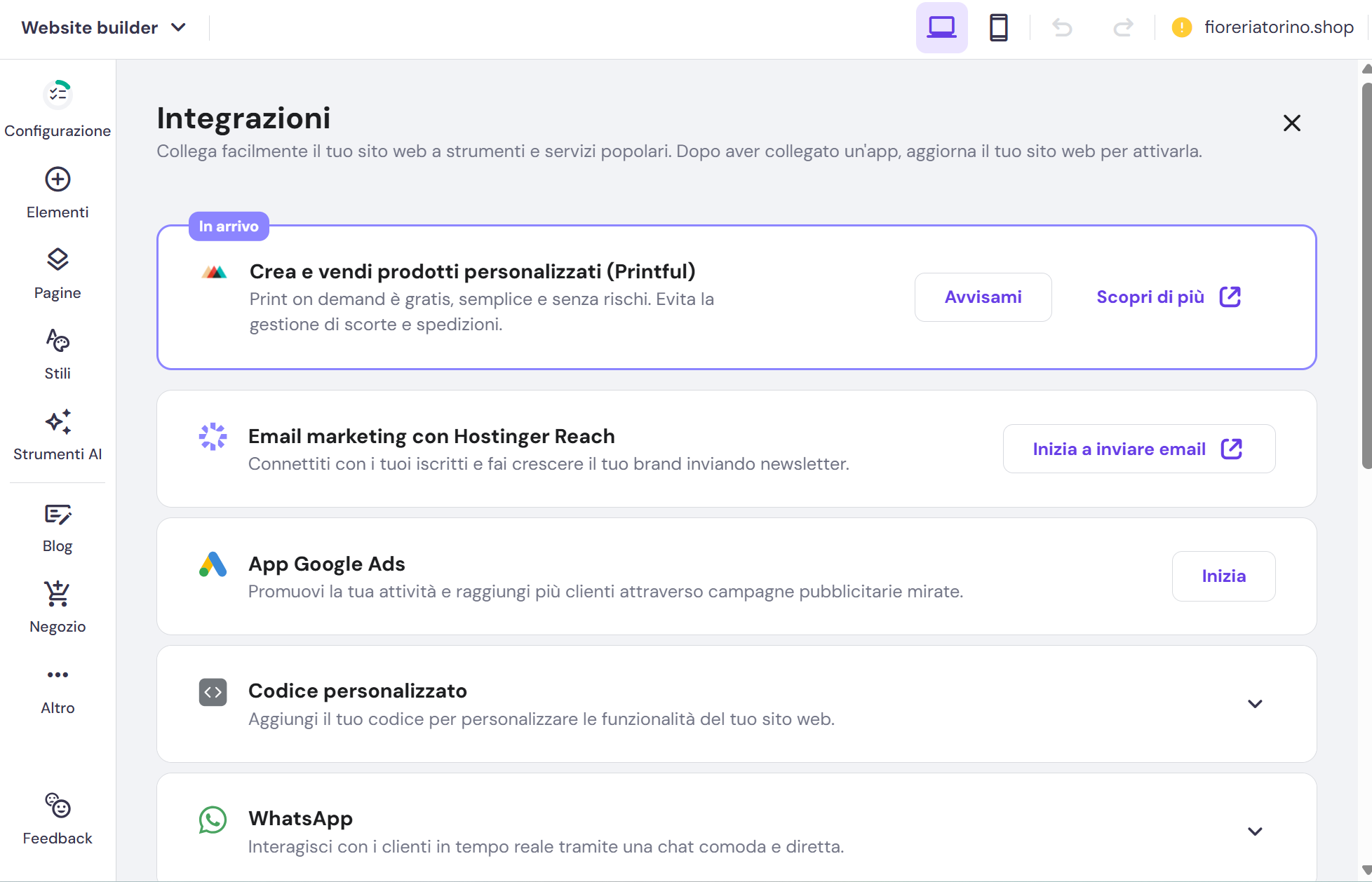
Task: Switch to desktop preview mode
Action: [941, 28]
